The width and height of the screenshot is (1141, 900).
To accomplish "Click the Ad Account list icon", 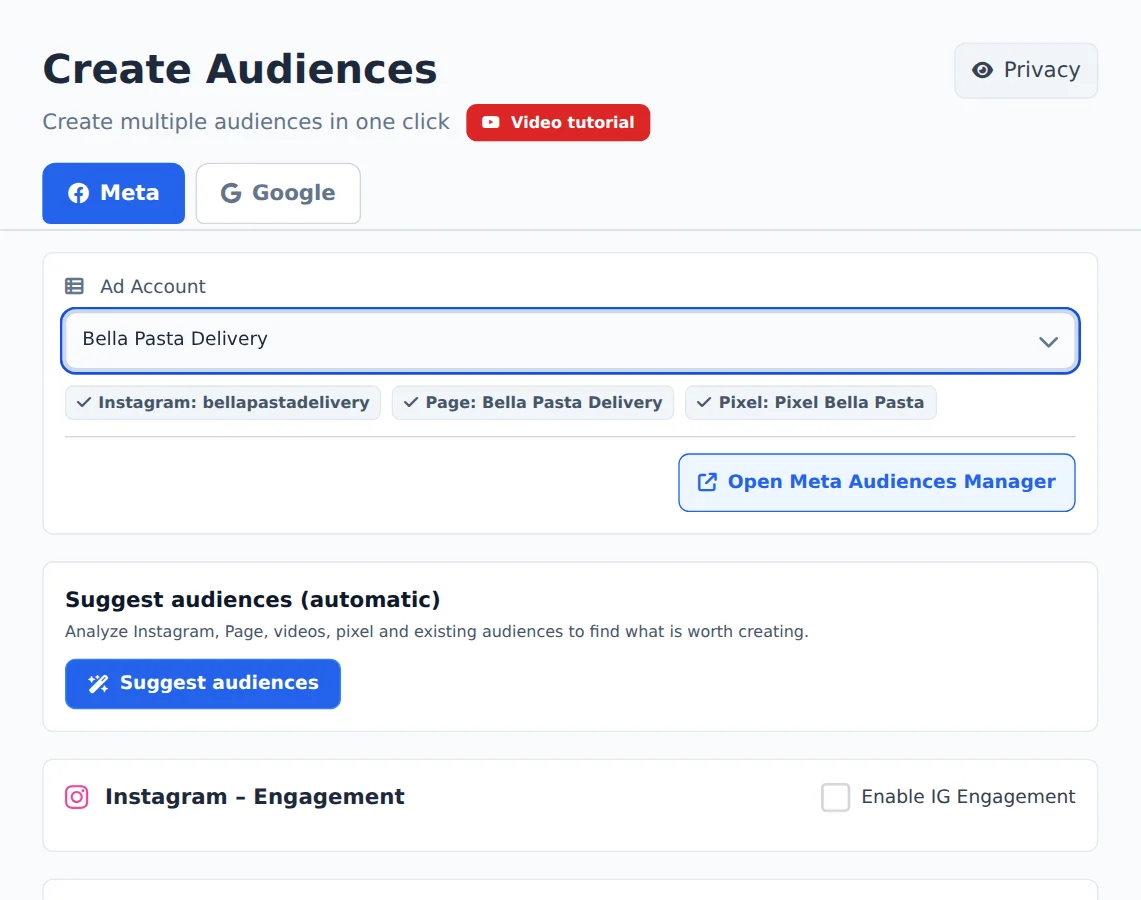I will coord(74,286).
